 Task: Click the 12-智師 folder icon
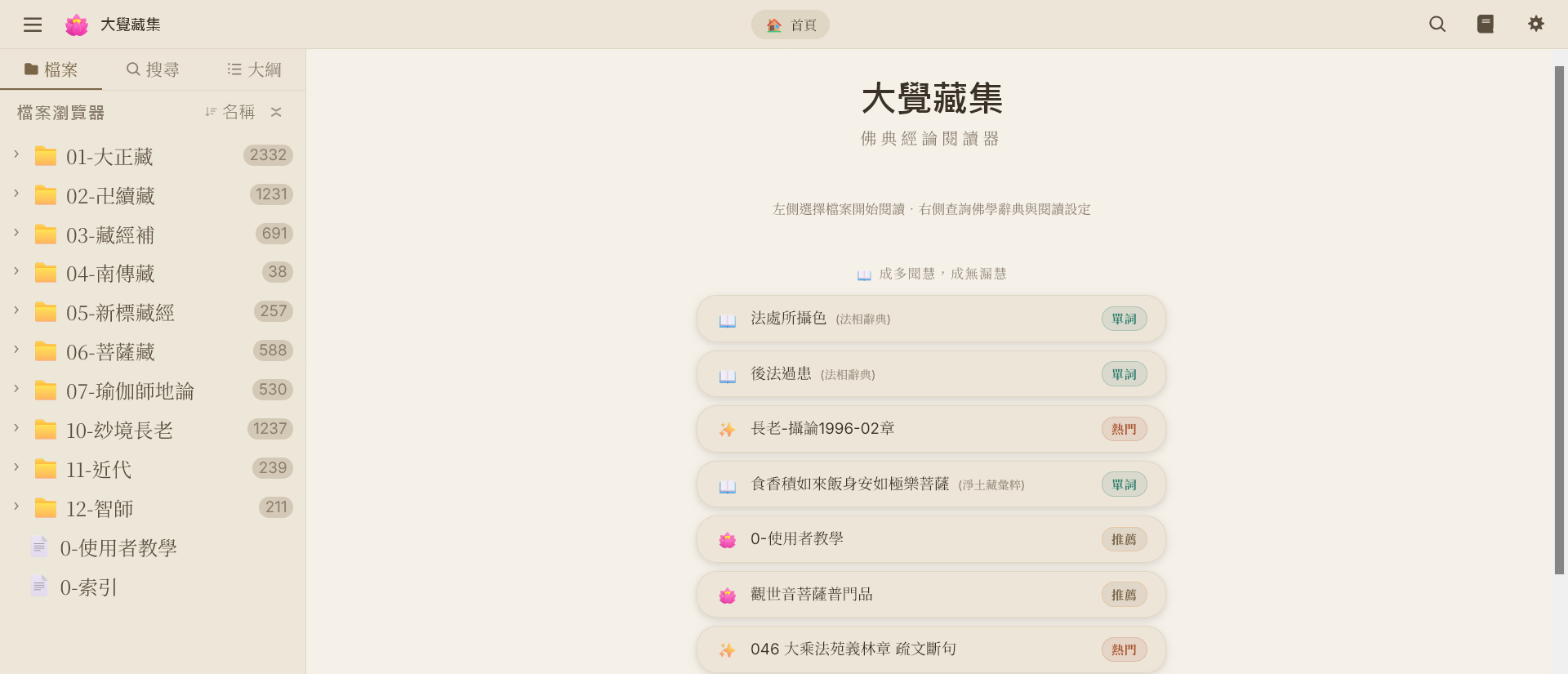(46, 507)
